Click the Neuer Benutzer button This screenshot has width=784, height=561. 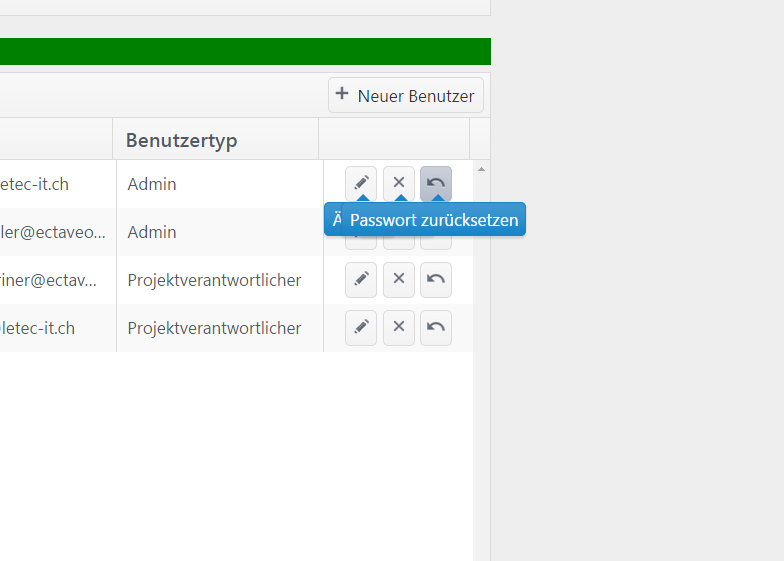point(406,96)
